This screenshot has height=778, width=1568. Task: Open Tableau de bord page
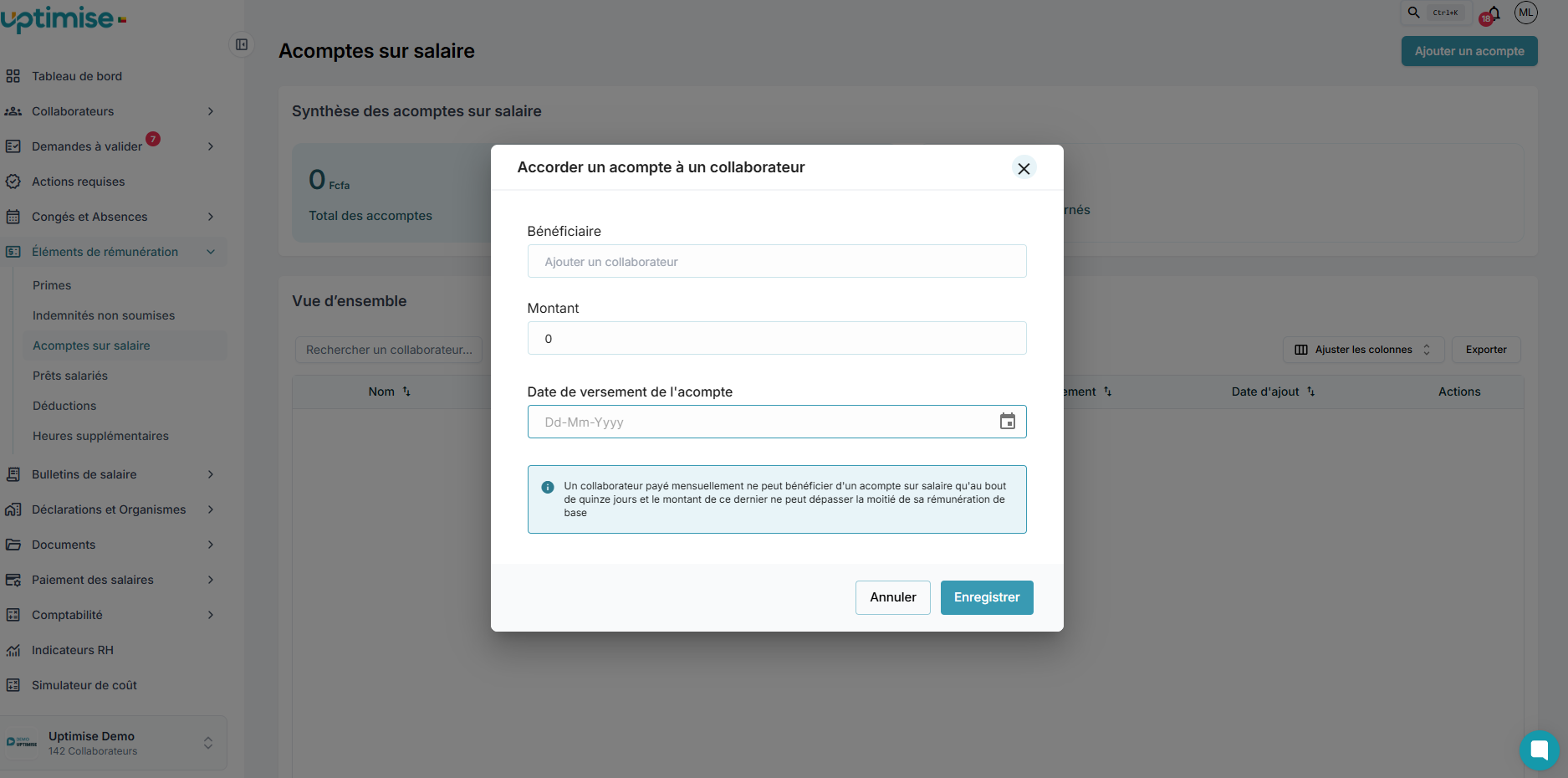pyautogui.click(x=77, y=76)
